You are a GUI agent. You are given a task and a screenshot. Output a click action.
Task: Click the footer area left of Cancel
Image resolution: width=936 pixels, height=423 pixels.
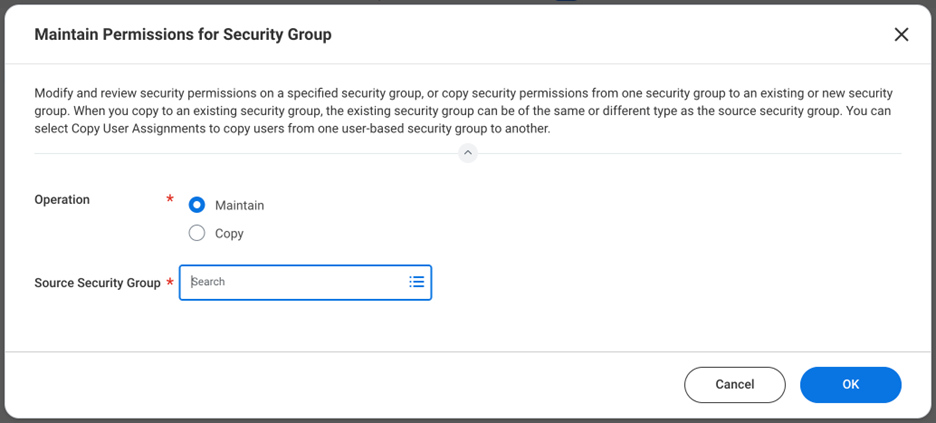pyautogui.click(x=350, y=384)
